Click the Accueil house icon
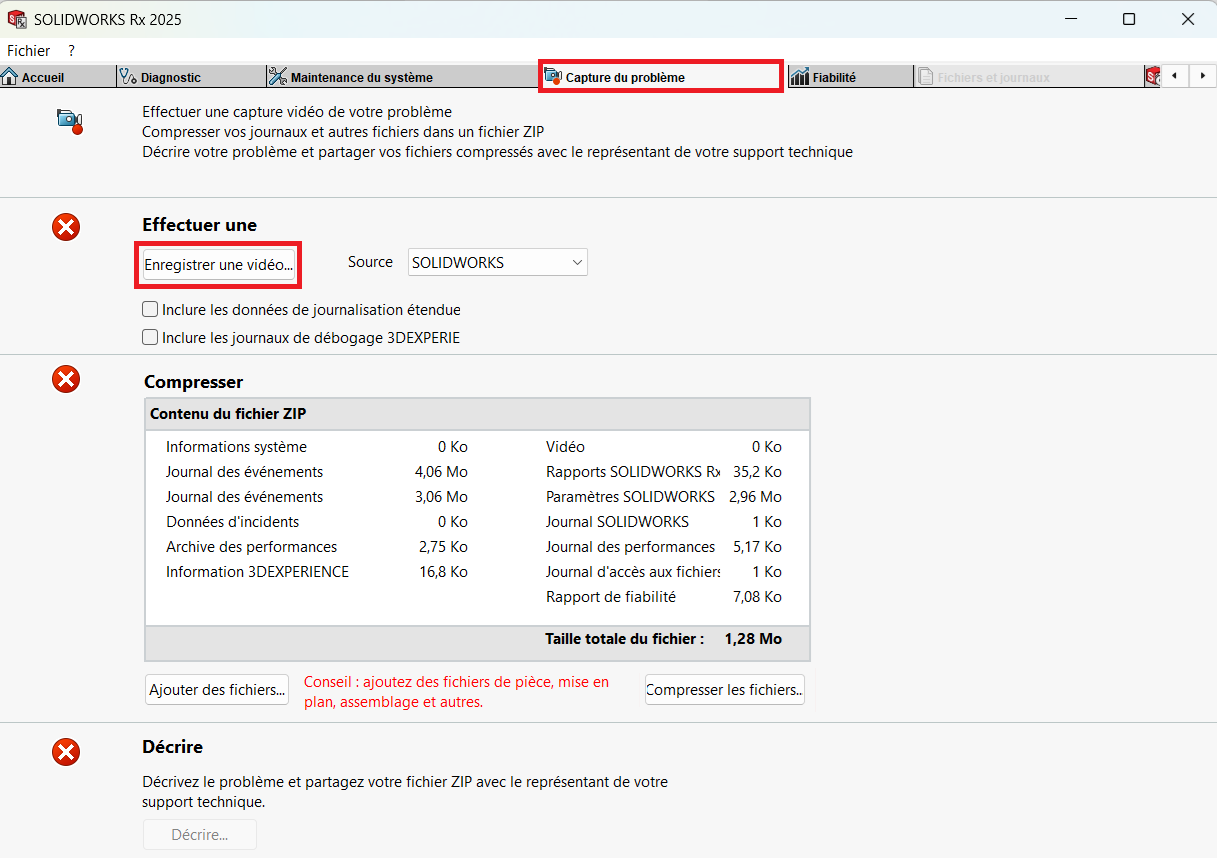The height and width of the screenshot is (858, 1217). click(x=10, y=77)
